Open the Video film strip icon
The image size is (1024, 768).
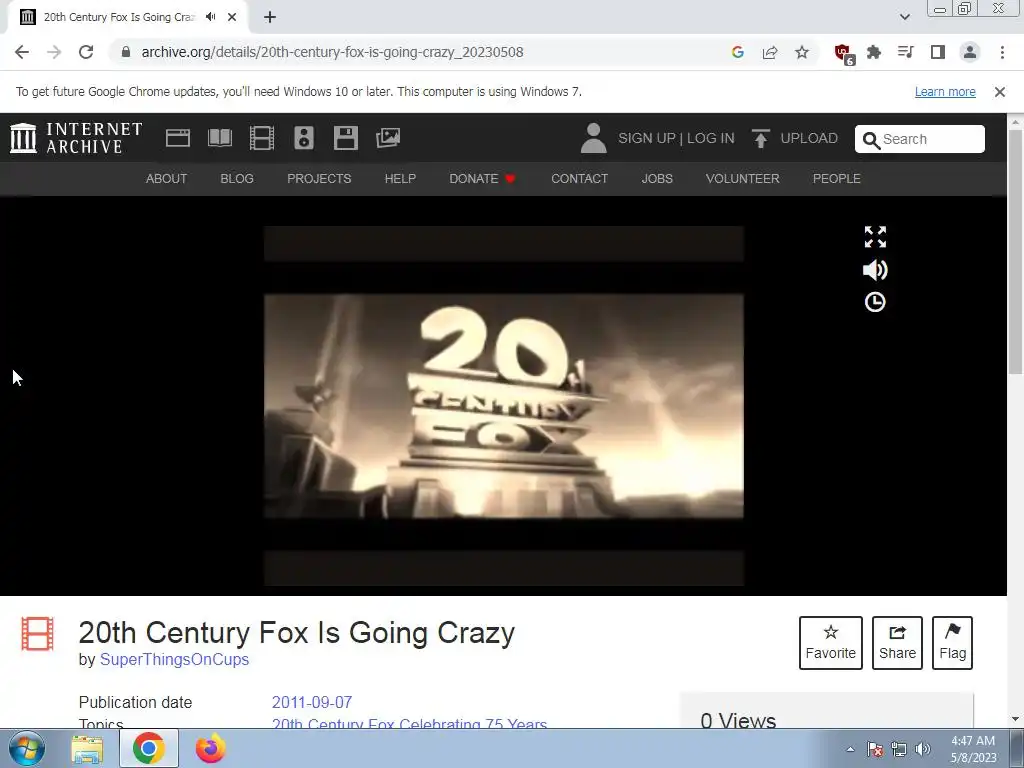(x=262, y=138)
